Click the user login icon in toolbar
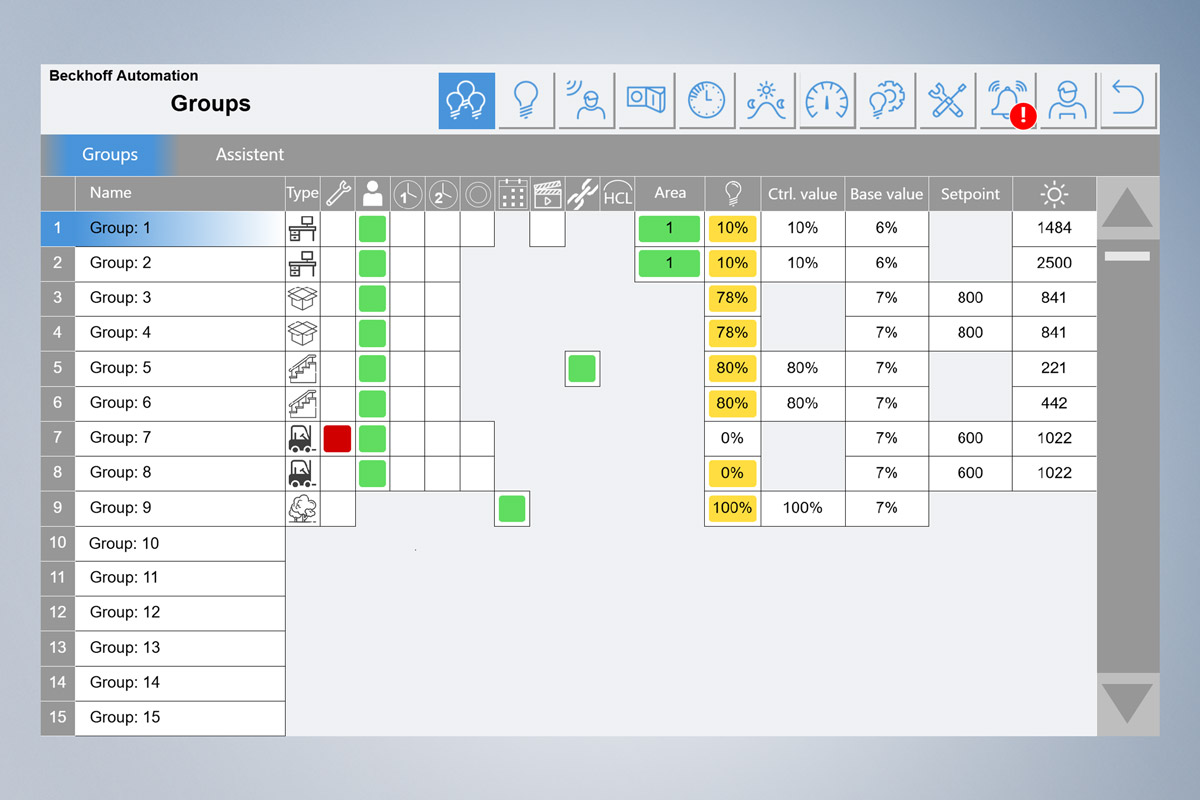 click(x=1068, y=100)
